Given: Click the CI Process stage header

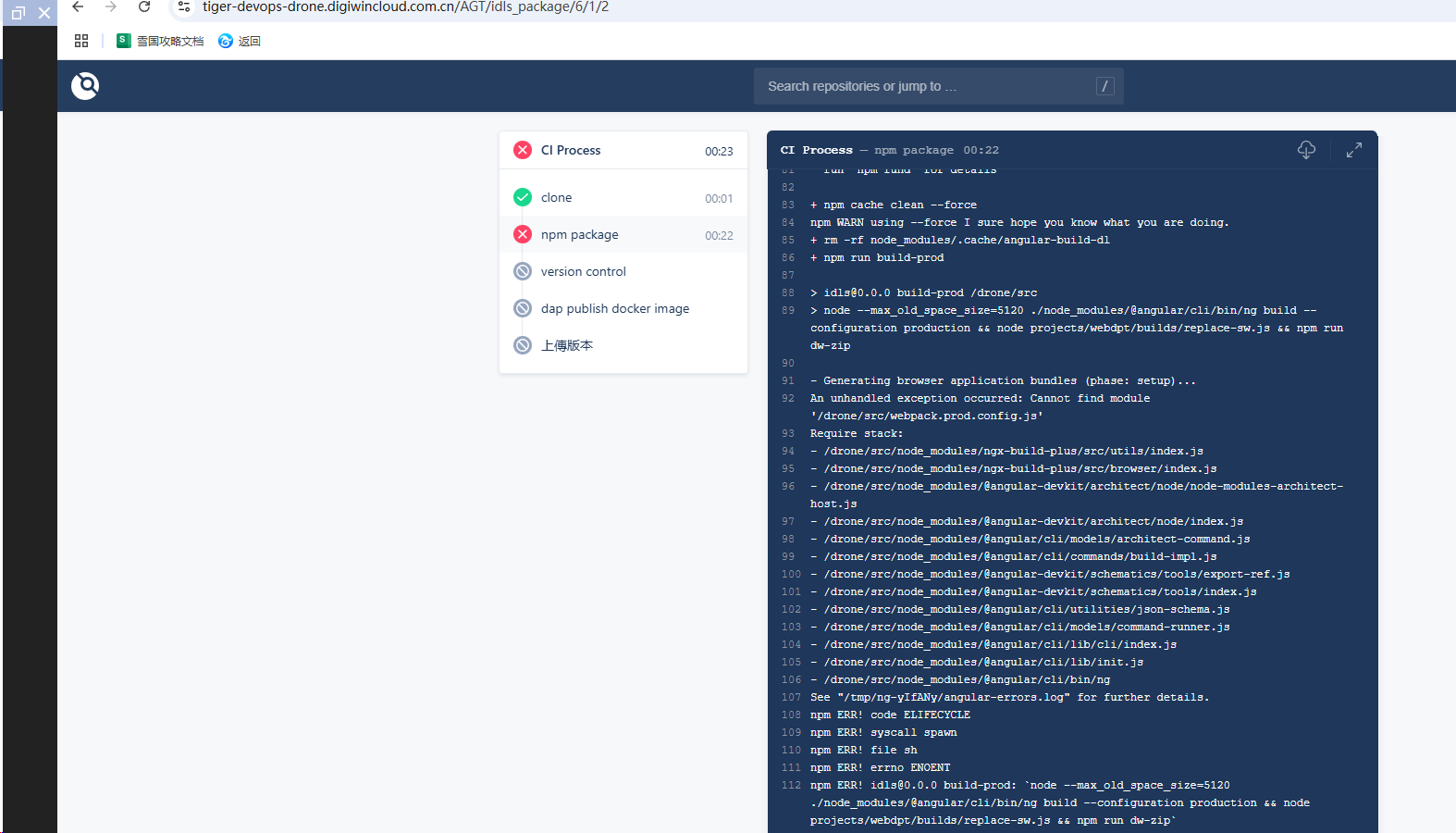Looking at the screenshot, I should [623, 150].
